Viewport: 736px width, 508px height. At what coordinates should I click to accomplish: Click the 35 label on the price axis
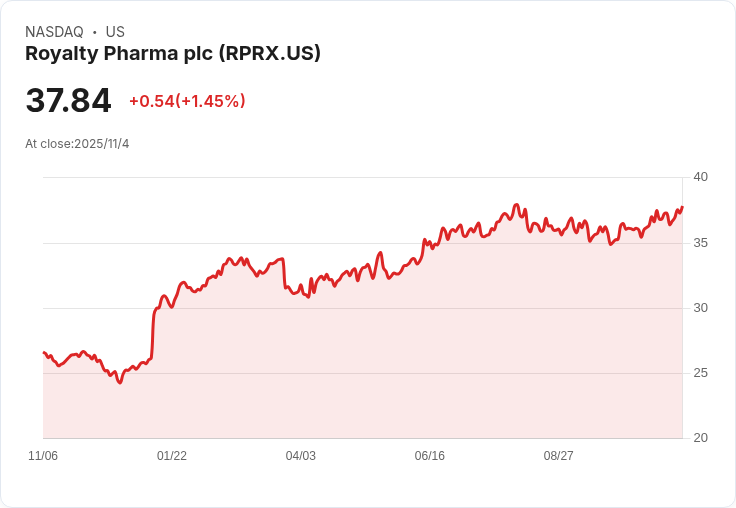(700, 243)
